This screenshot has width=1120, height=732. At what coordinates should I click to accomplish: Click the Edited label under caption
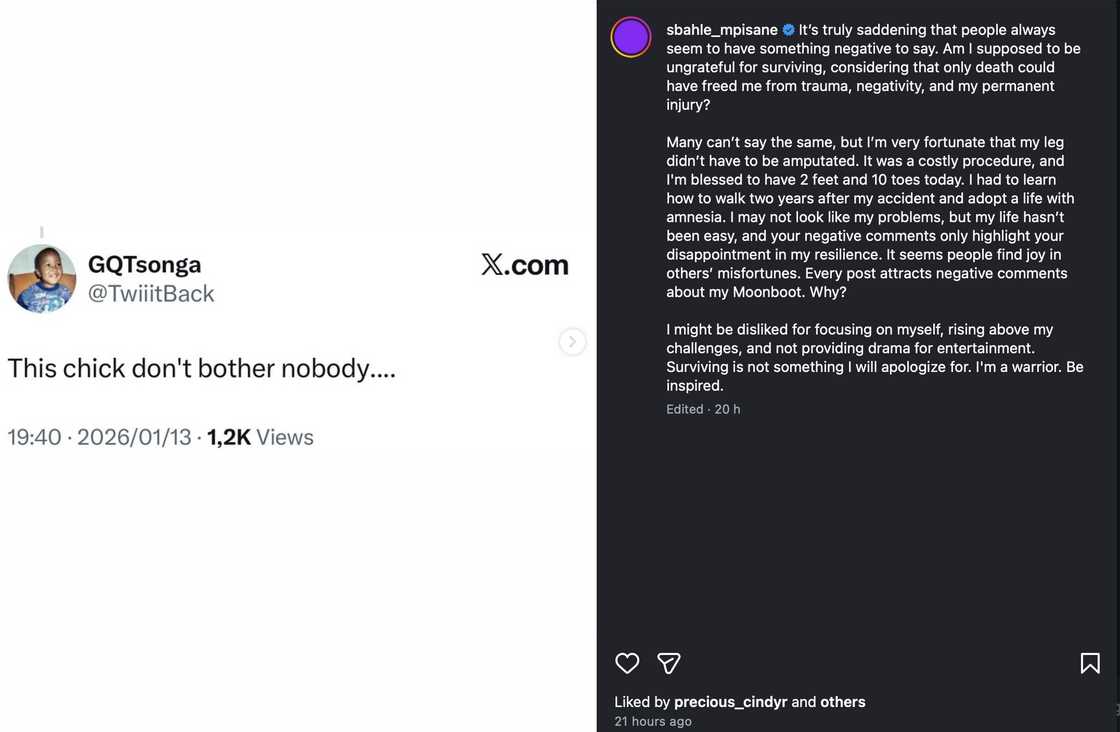685,409
